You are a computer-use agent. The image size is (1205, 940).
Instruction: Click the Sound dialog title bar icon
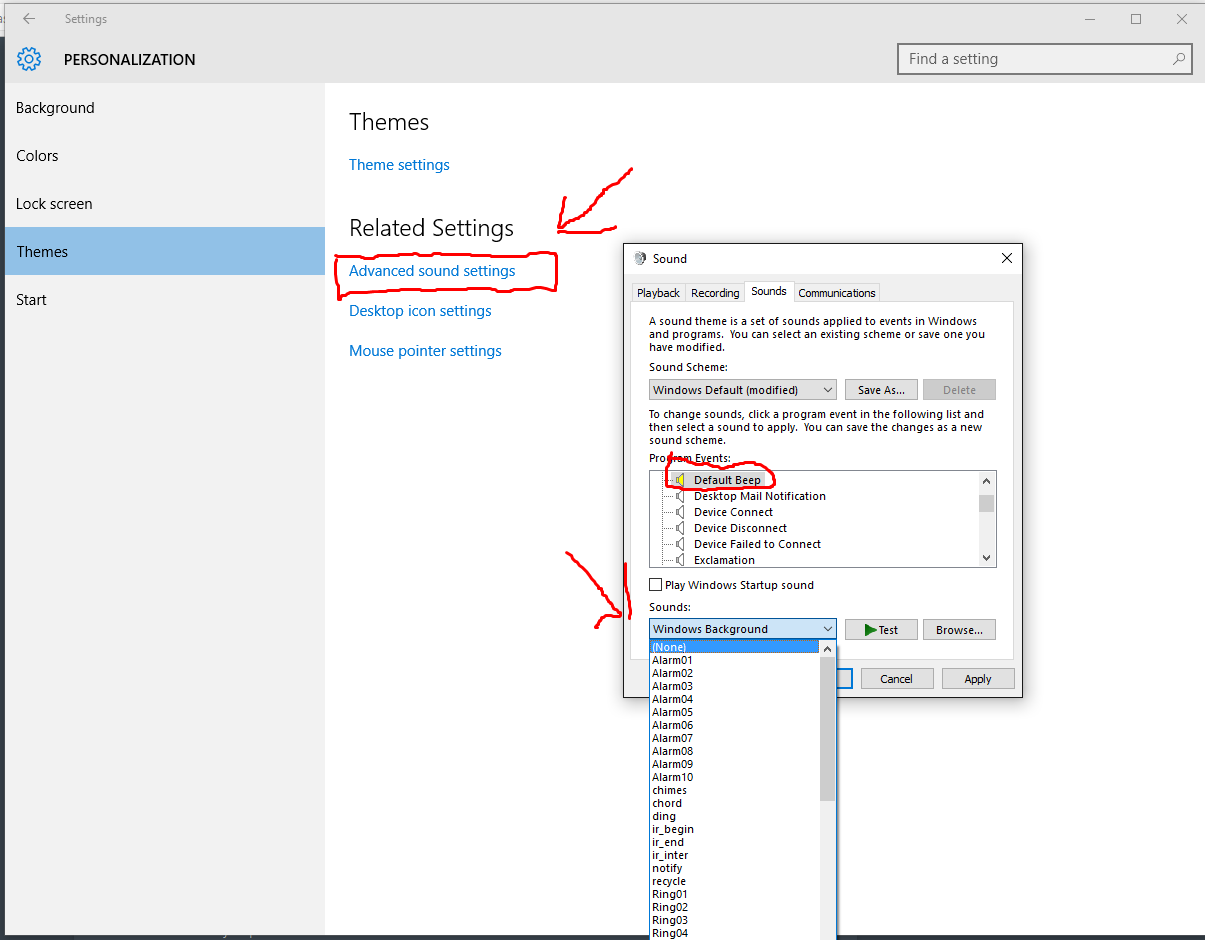click(640, 258)
